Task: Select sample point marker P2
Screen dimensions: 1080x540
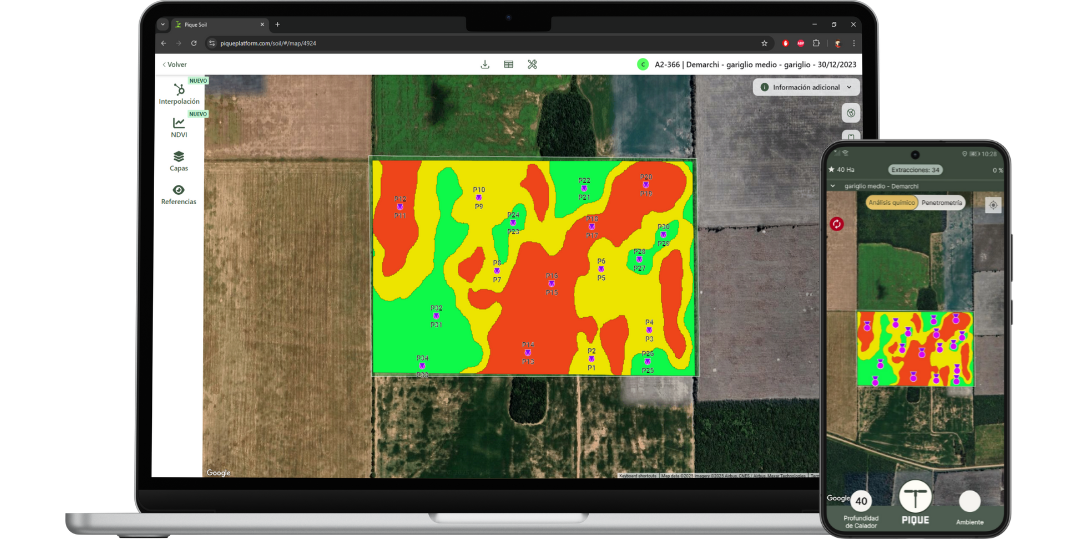Action: tap(591, 359)
